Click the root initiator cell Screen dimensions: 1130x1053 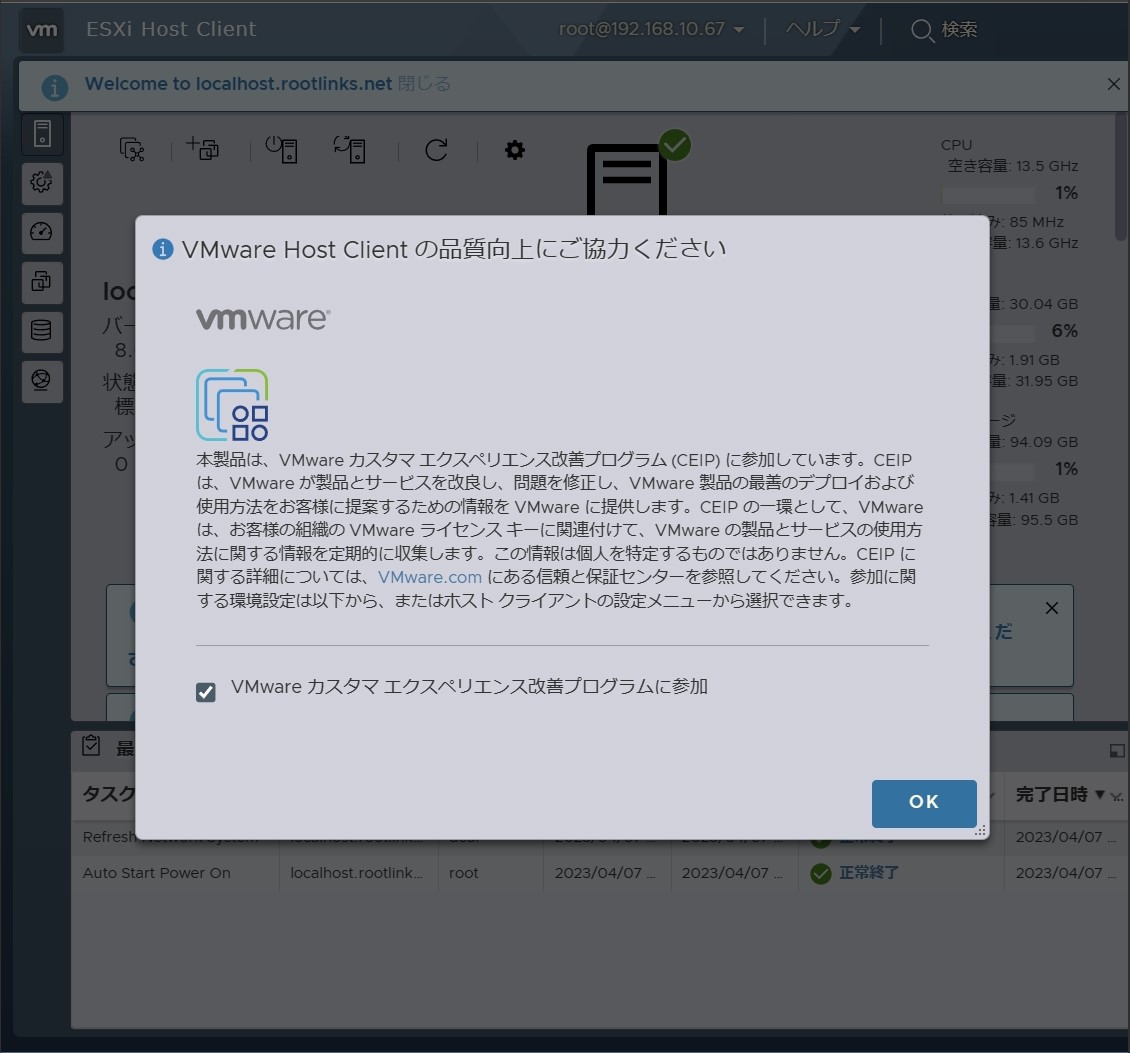click(463, 873)
